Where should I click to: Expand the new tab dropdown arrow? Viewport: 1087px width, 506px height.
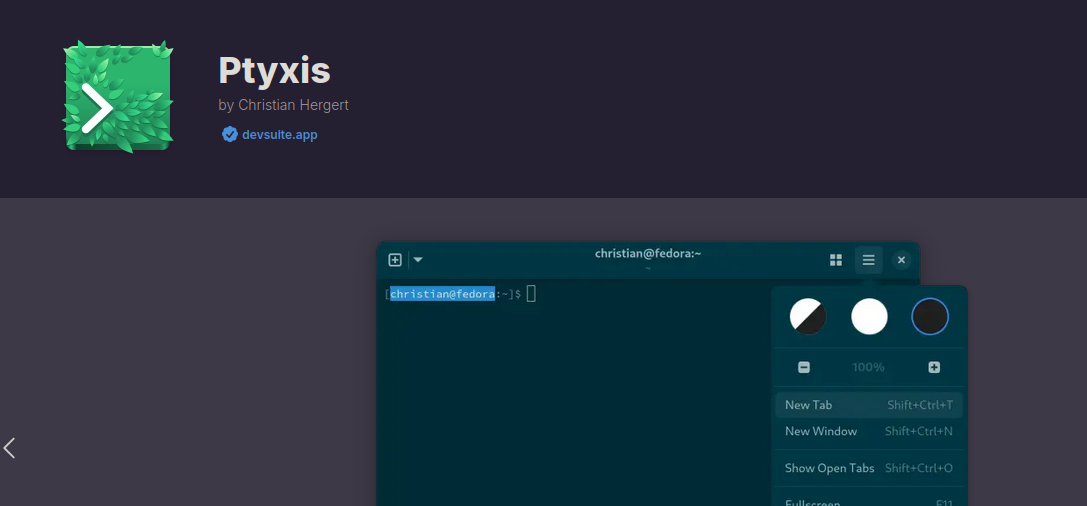coord(418,260)
